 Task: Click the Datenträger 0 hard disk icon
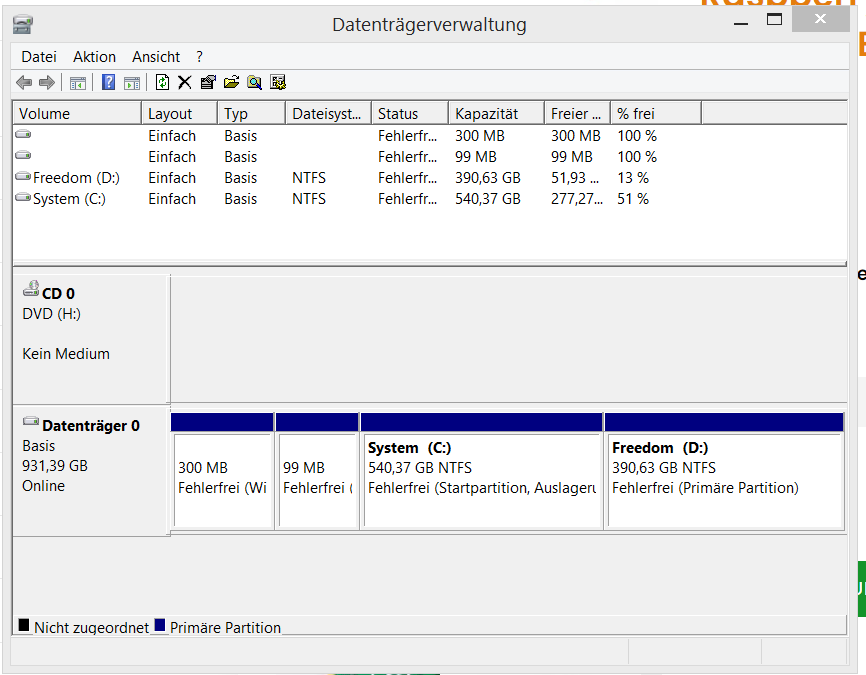point(31,421)
